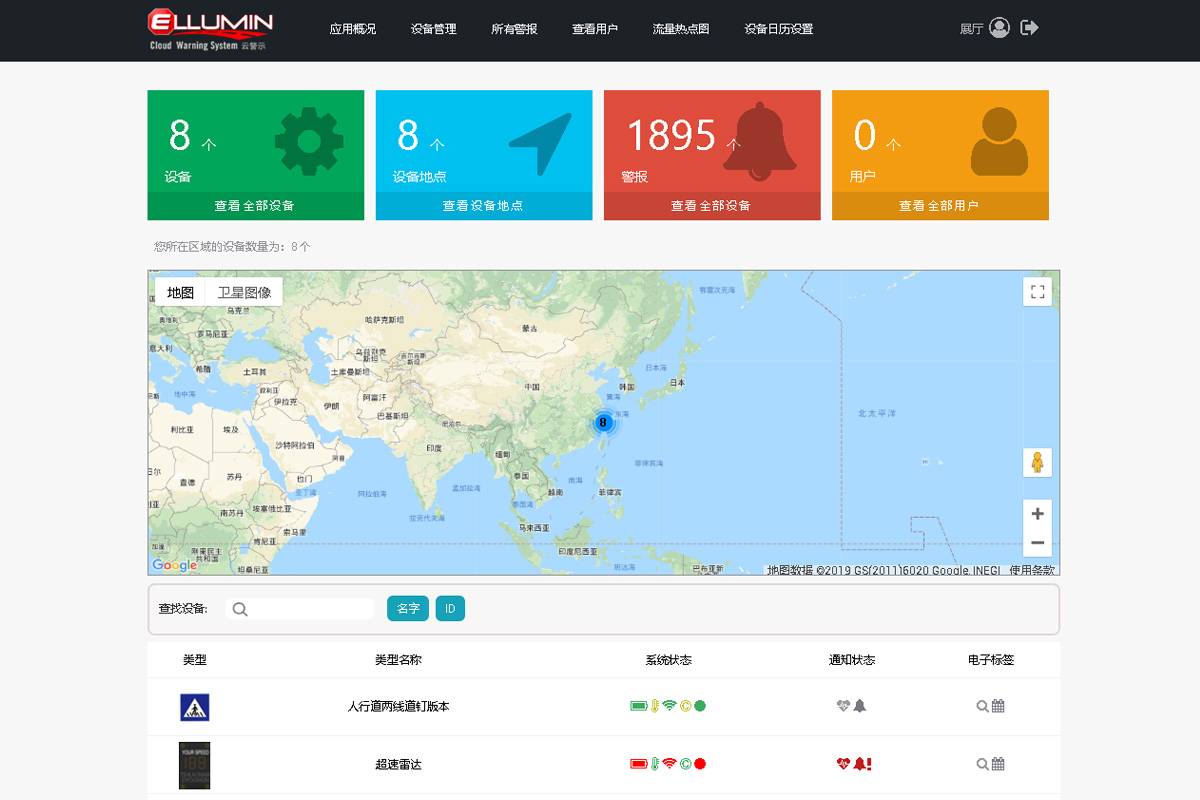Click the logout arrow icon in header
Screen dimensions: 1200x800
coord(1029,28)
